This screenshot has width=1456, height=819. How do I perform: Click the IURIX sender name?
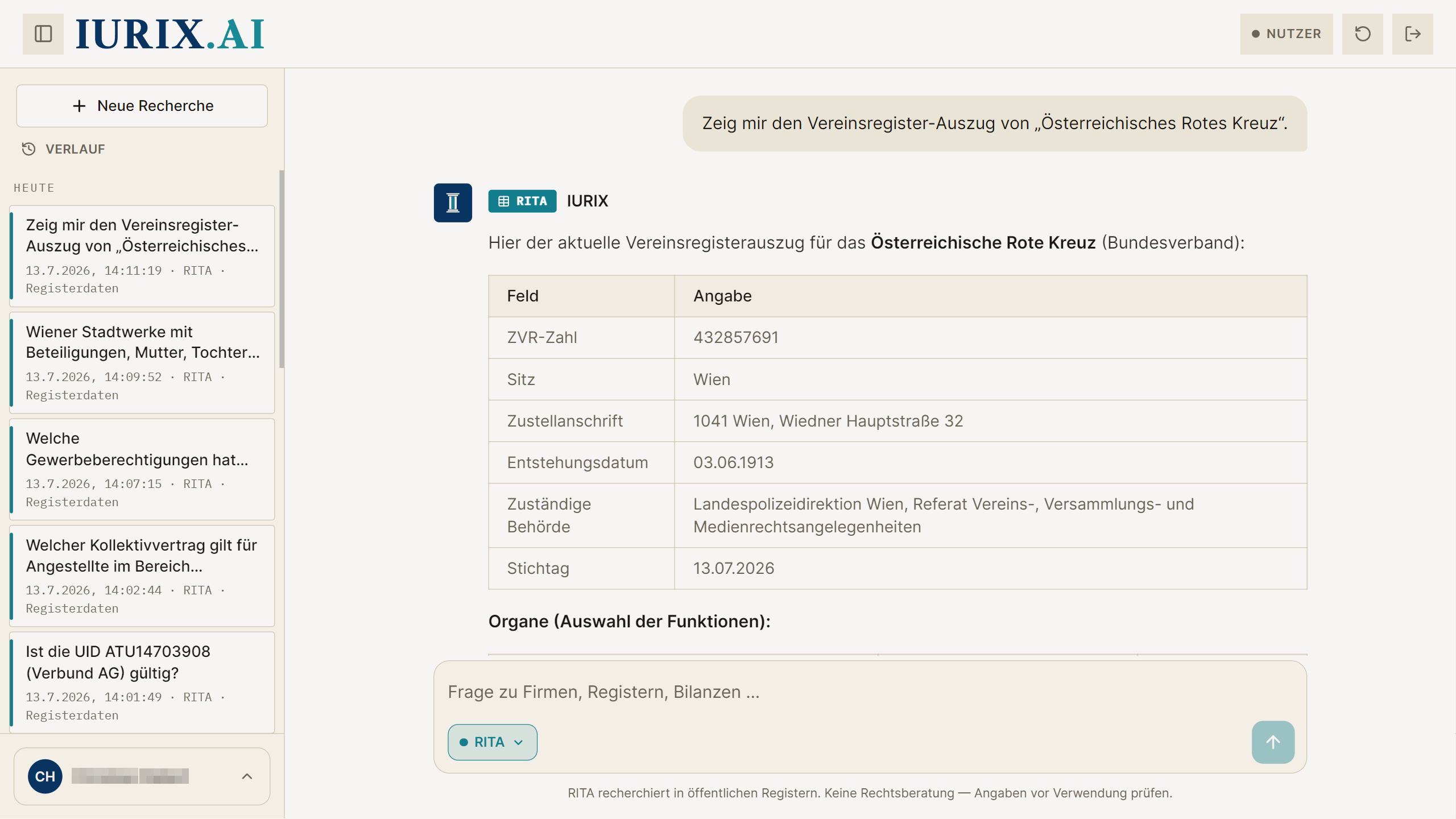(587, 201)
